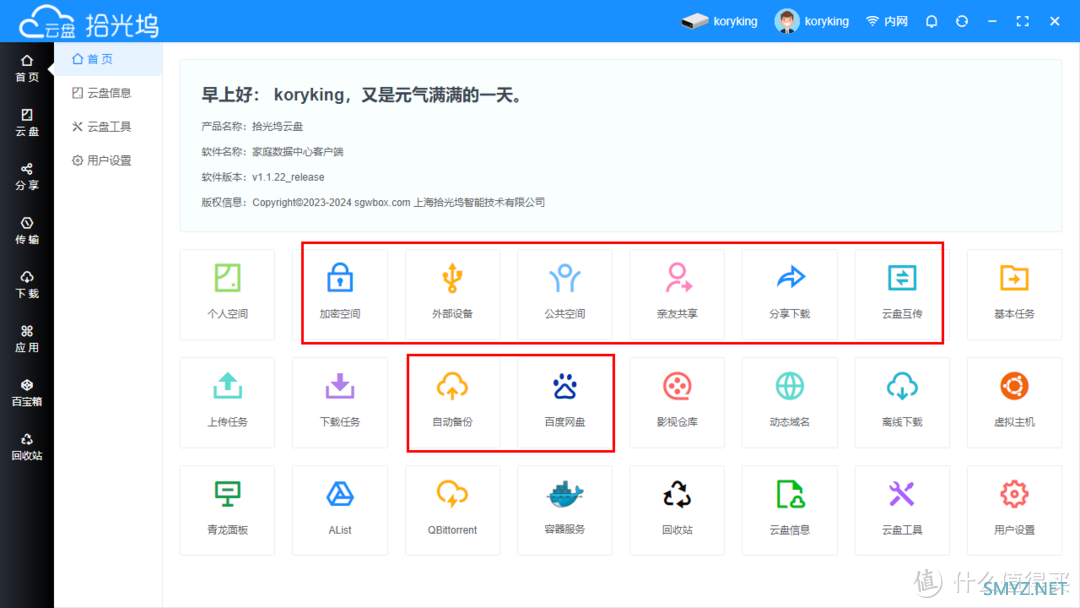Open the 下载任务 download tasks tile
This screenshot has height=608, width=1080.
click(340, 402)
